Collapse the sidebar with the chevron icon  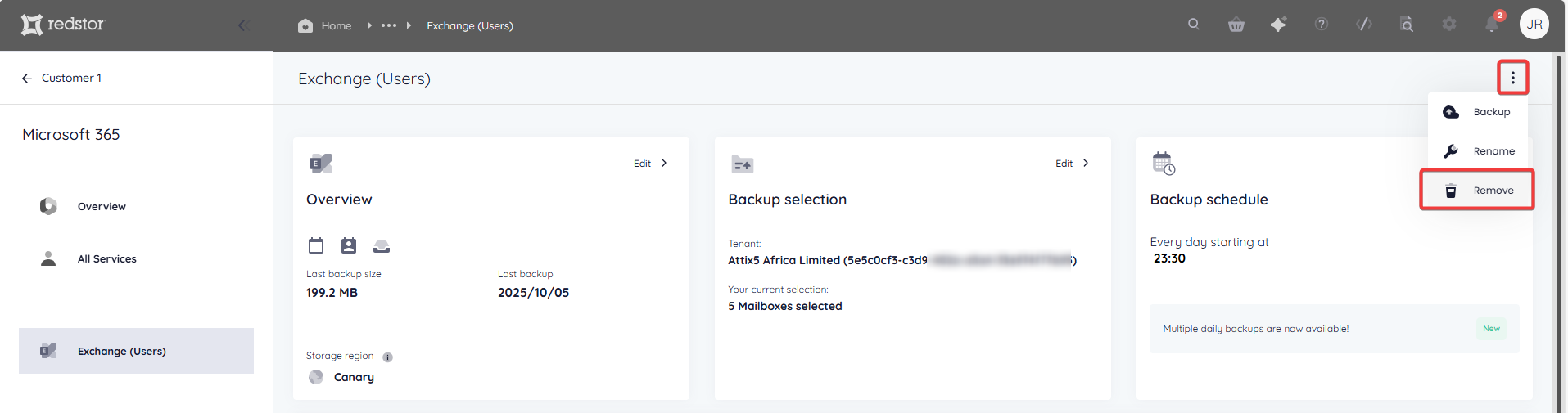(x=243, y=25)
